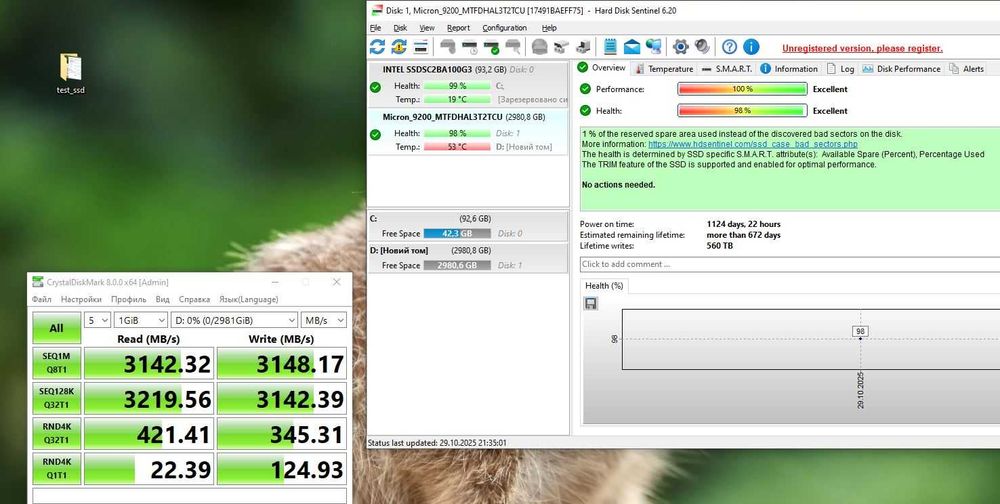This screenshot has height=504, width=1000.
Task: Switch to the S.M.A.R.T. tab
Action: point(726,69)
